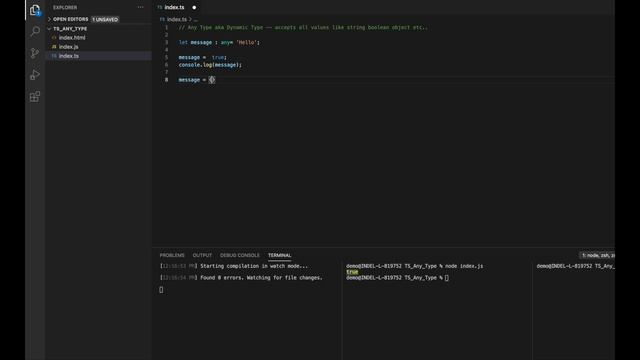Click the 'true' output in terminal
This screenshot has height=360, width=640.
tap(352, 272)
